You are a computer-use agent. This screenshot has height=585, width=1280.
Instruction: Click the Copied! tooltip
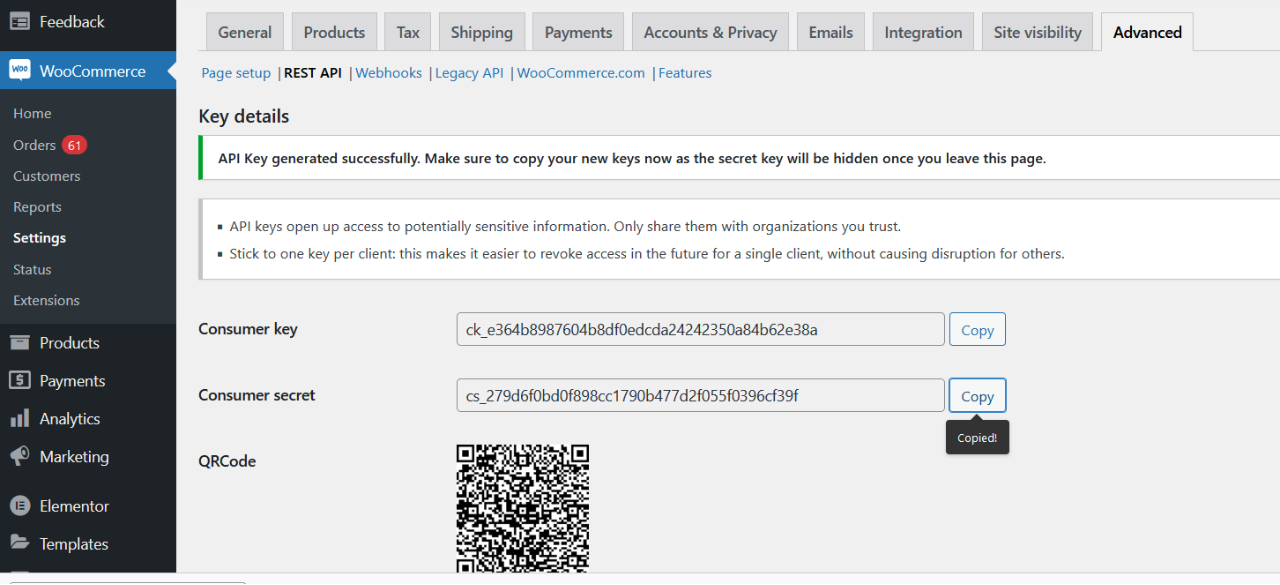tap(977, 437)
